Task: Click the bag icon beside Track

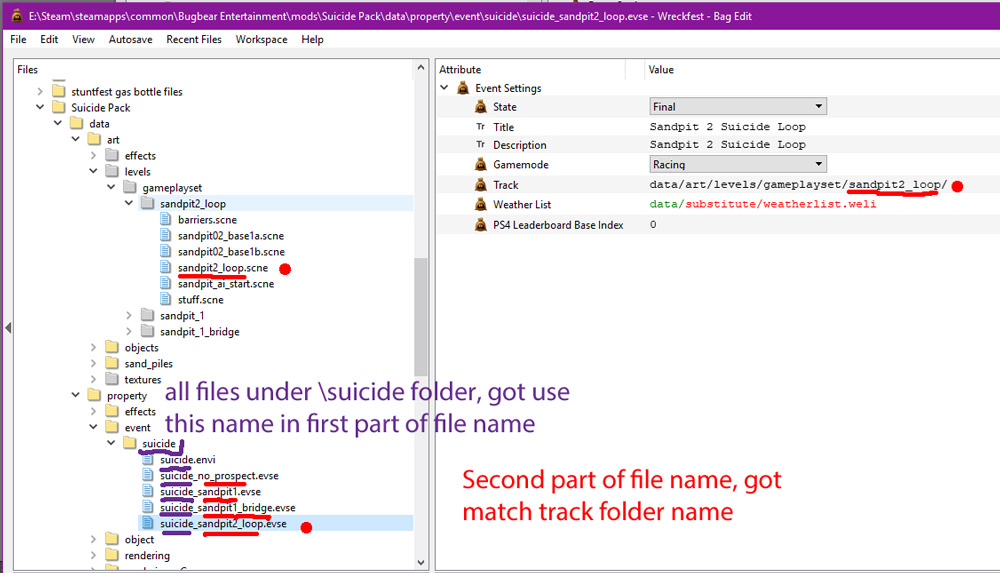Action: (x=481, y=185)
